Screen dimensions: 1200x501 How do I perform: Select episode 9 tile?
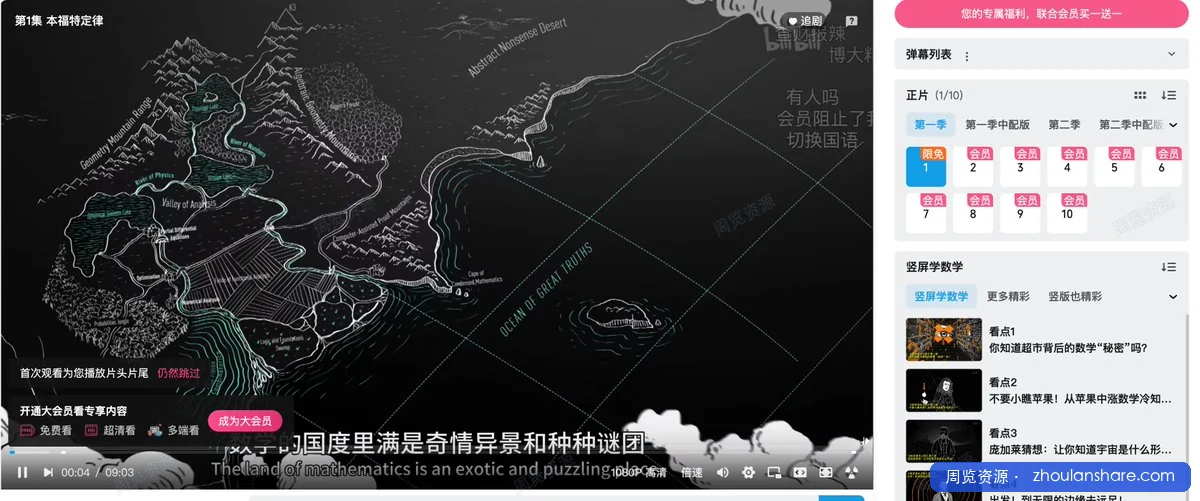coord(1020,213)
